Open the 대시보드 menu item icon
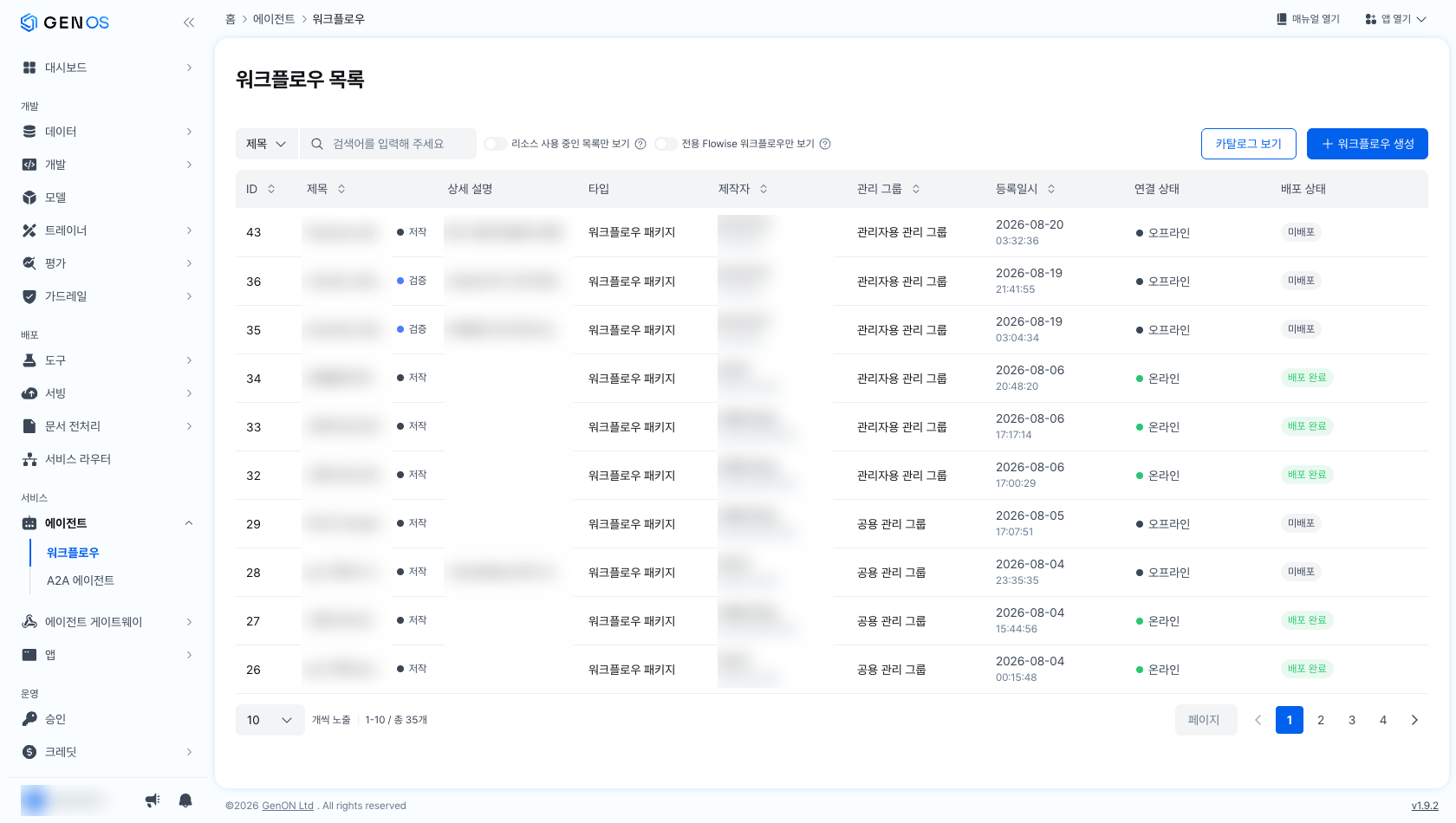This screenshot has height=823, width=1456. tap(29, 68)
